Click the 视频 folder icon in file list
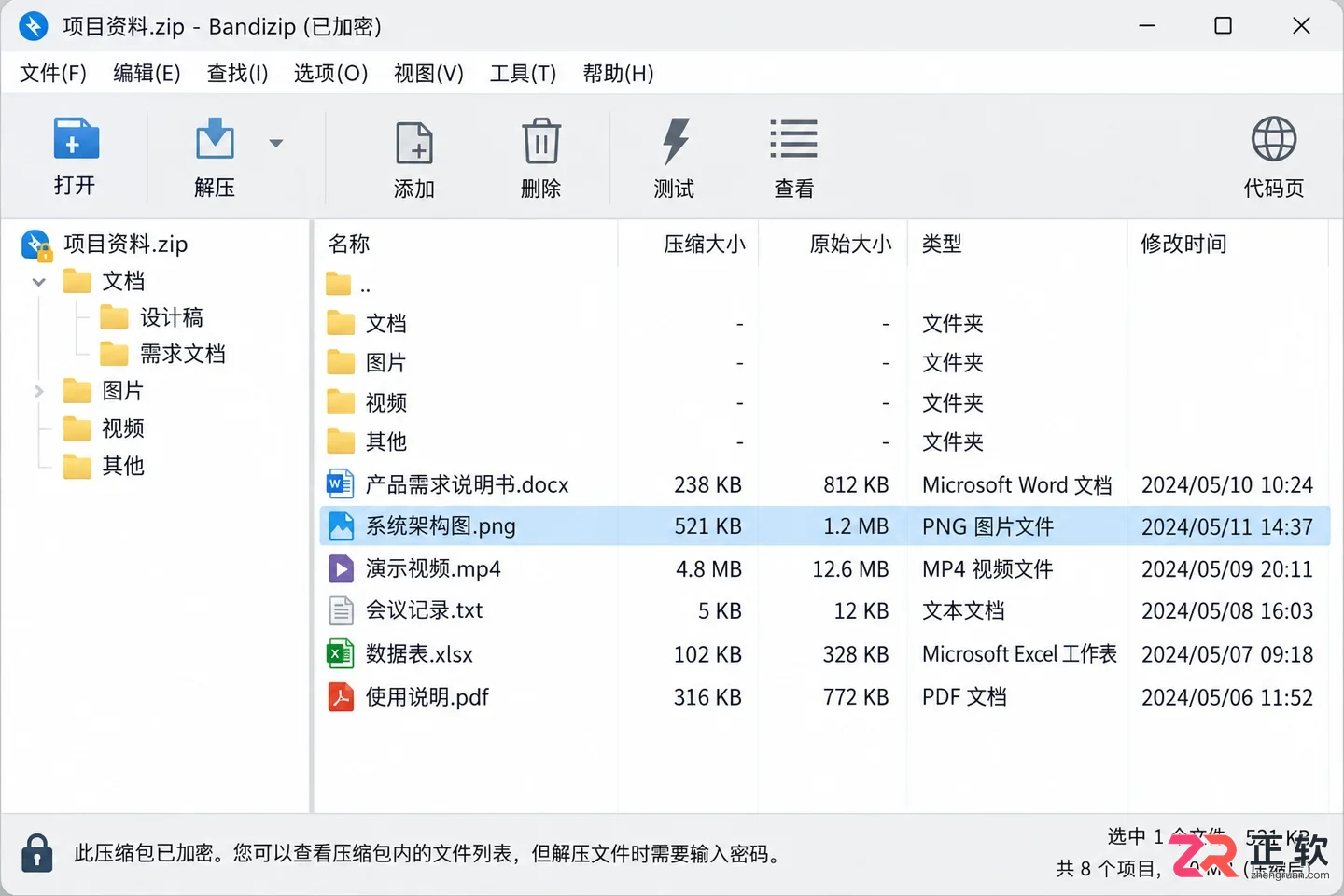Image resolution: width=1344 pixels, height=896 pixels. click(x=341, y=402)
